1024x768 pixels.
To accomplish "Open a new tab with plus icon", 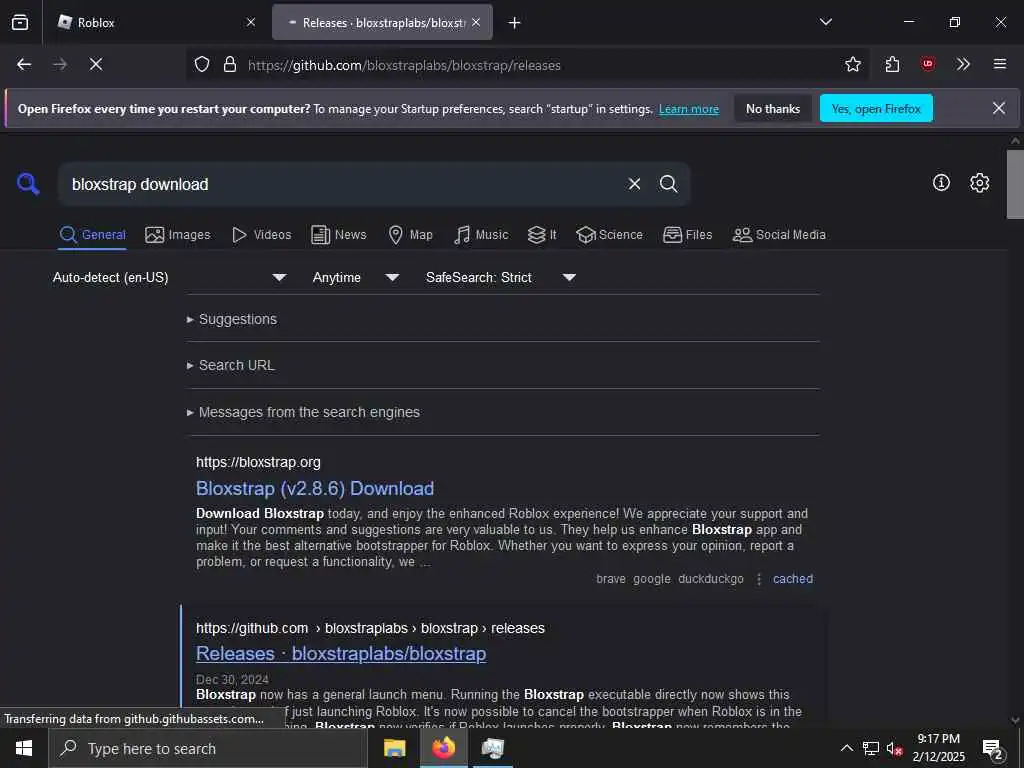I will pyautogui.click(x=515, y=23).
